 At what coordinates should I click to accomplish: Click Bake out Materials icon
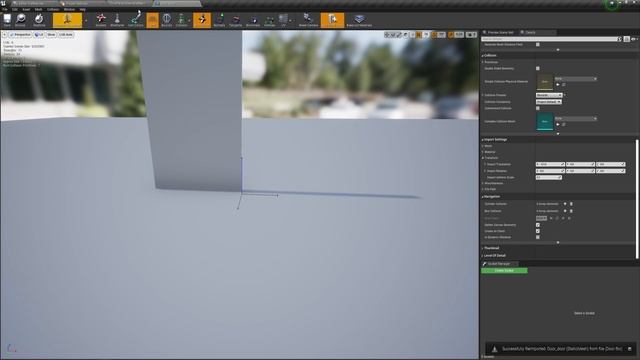pyautogui.click(x=359, y=20)
